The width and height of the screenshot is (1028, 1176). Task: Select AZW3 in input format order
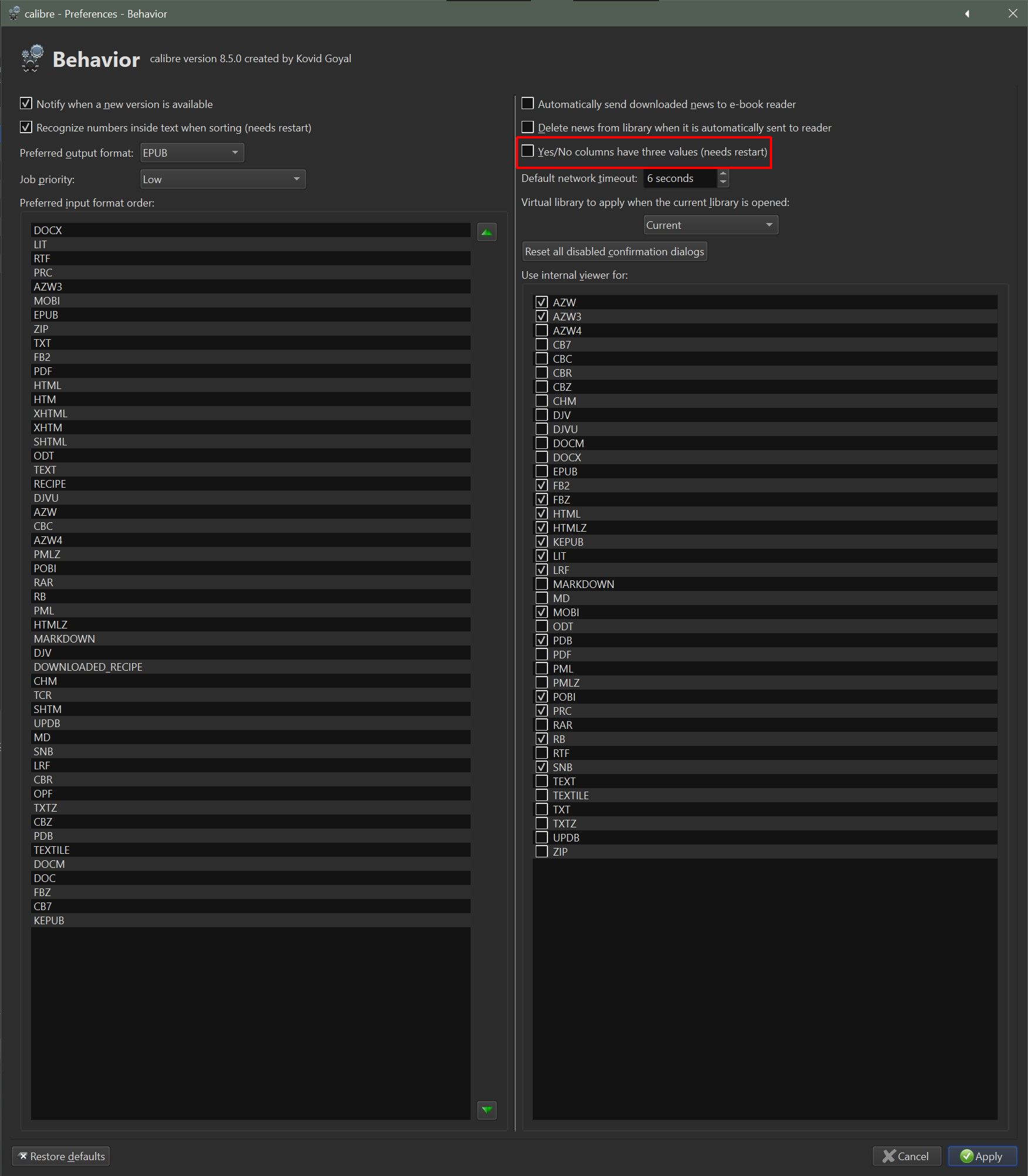(x=251, y=286)
